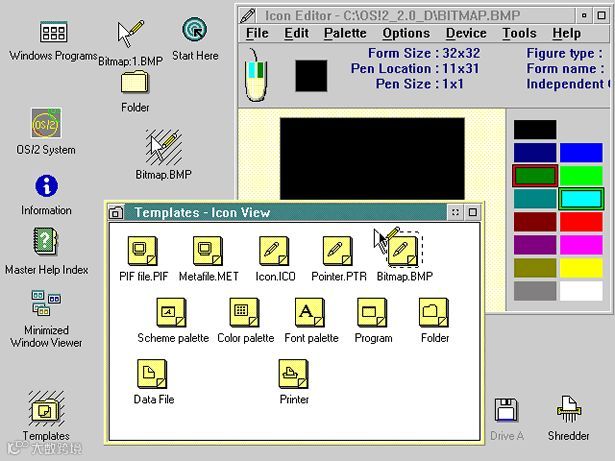615x461 pixels.
Task: Pick the dark green color swatch
Action: pos(535,175)
